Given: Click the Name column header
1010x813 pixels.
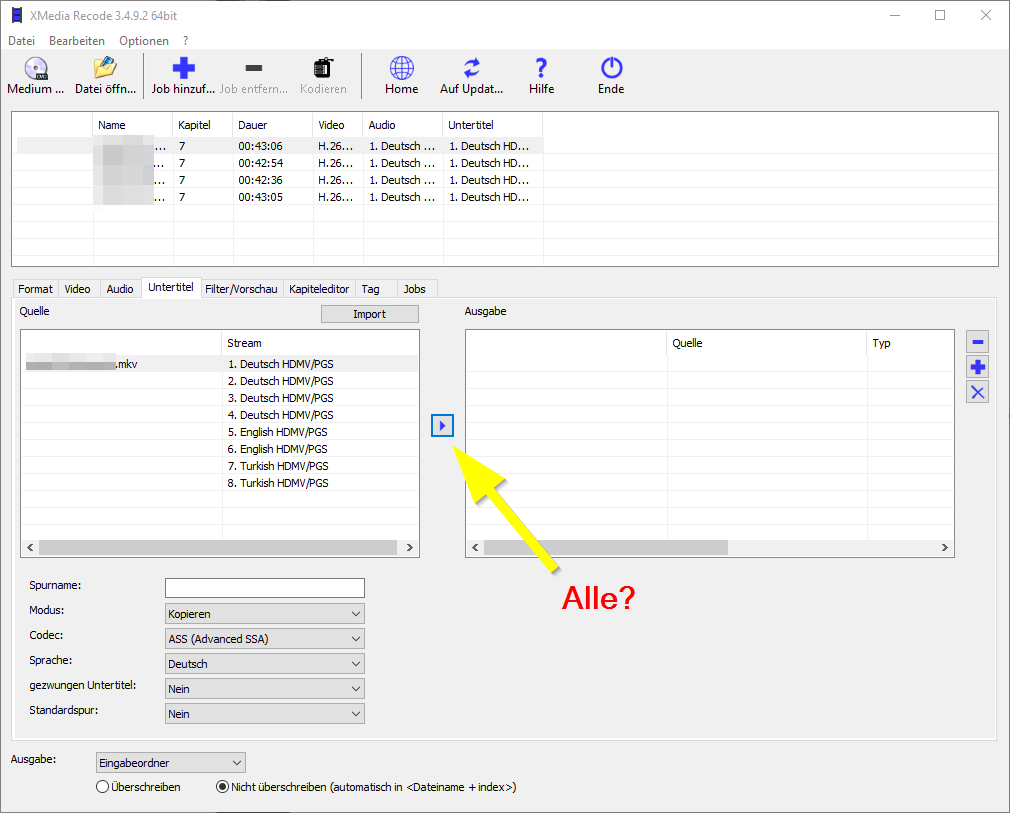Looking at the screenshot, I should [132, 125].
